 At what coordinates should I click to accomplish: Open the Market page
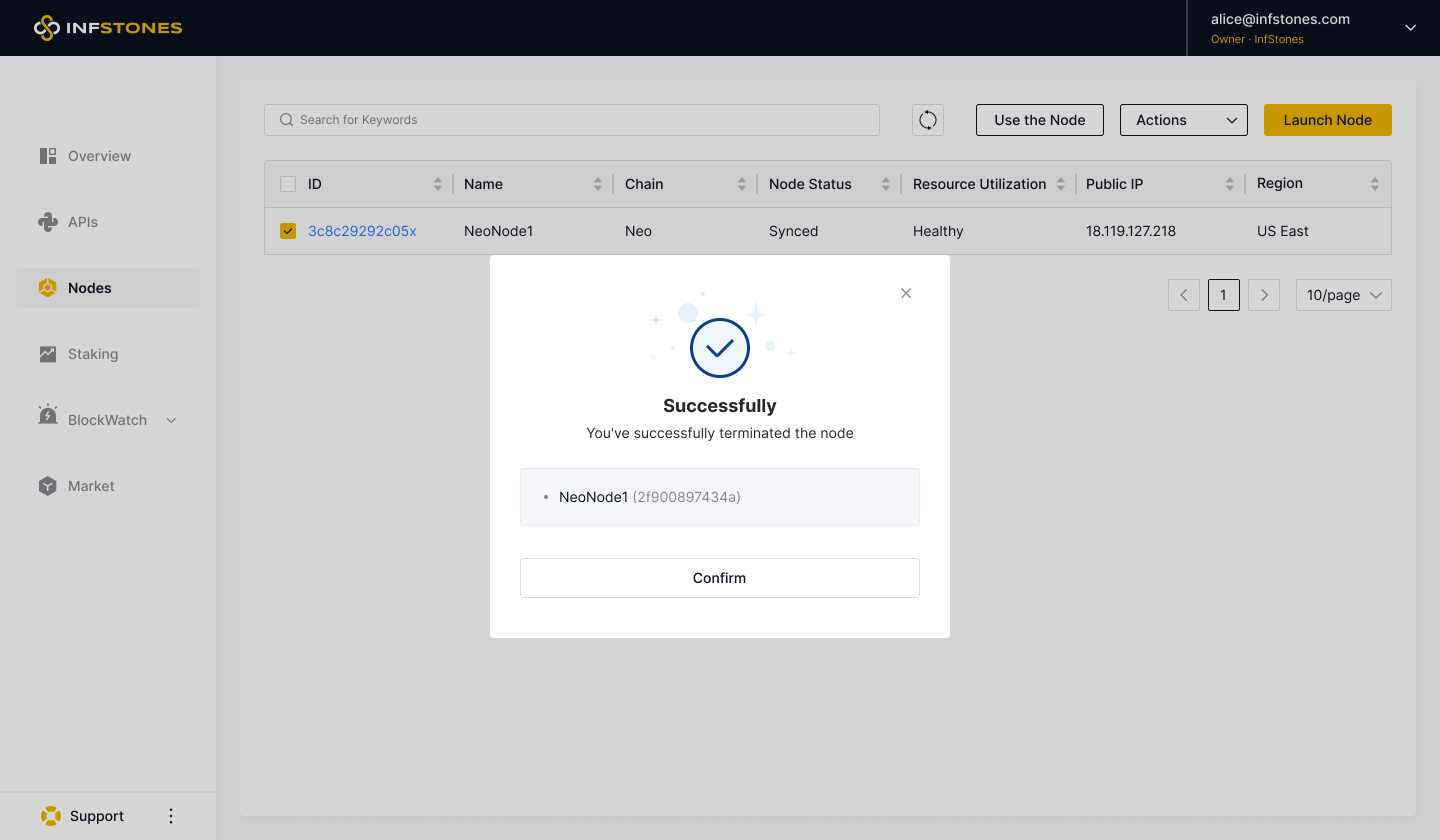point(91,485)
